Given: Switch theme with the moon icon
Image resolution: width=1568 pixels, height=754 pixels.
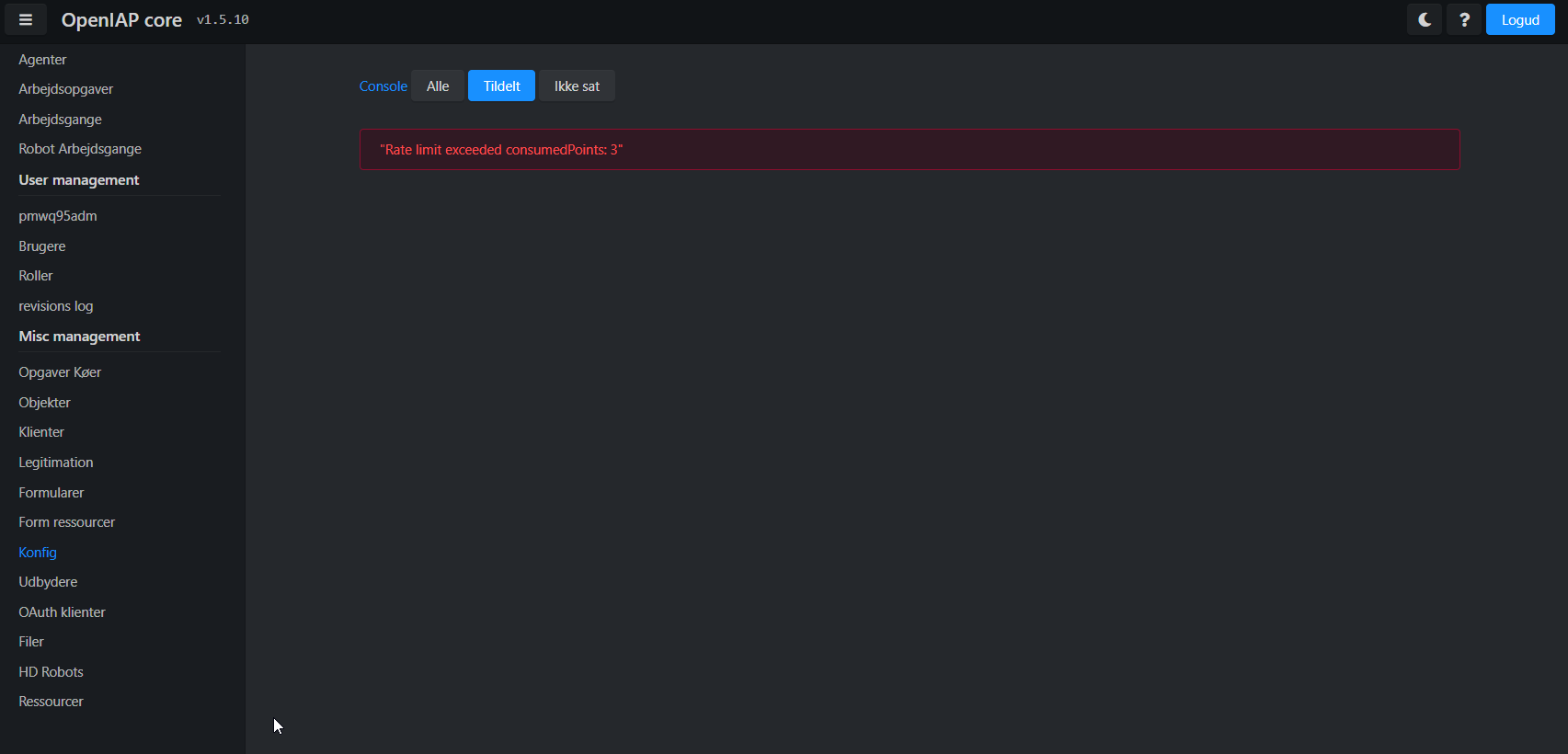Looking at the screenshot, I should point(1425,20).
